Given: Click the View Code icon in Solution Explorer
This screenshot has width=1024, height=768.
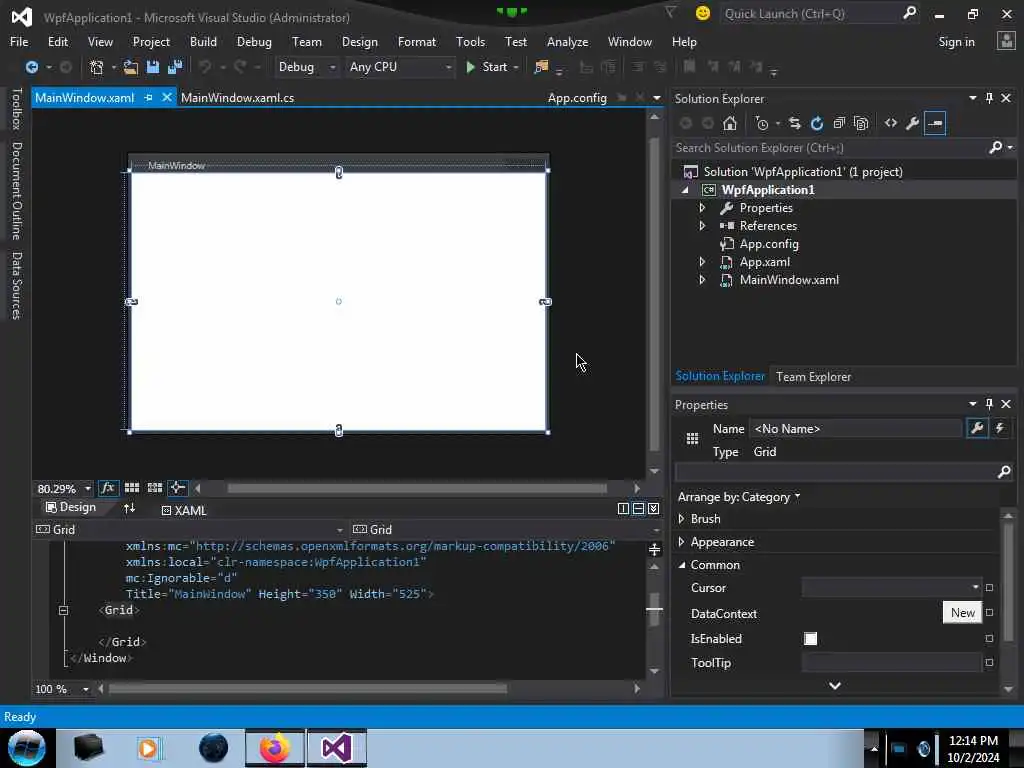Looking at the screenshot, I should click(891, 123).
